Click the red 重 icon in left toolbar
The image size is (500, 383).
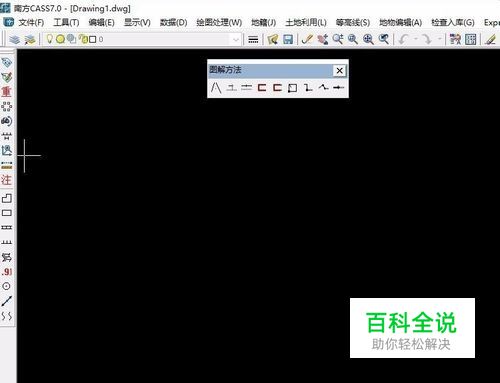pos(6,92)
